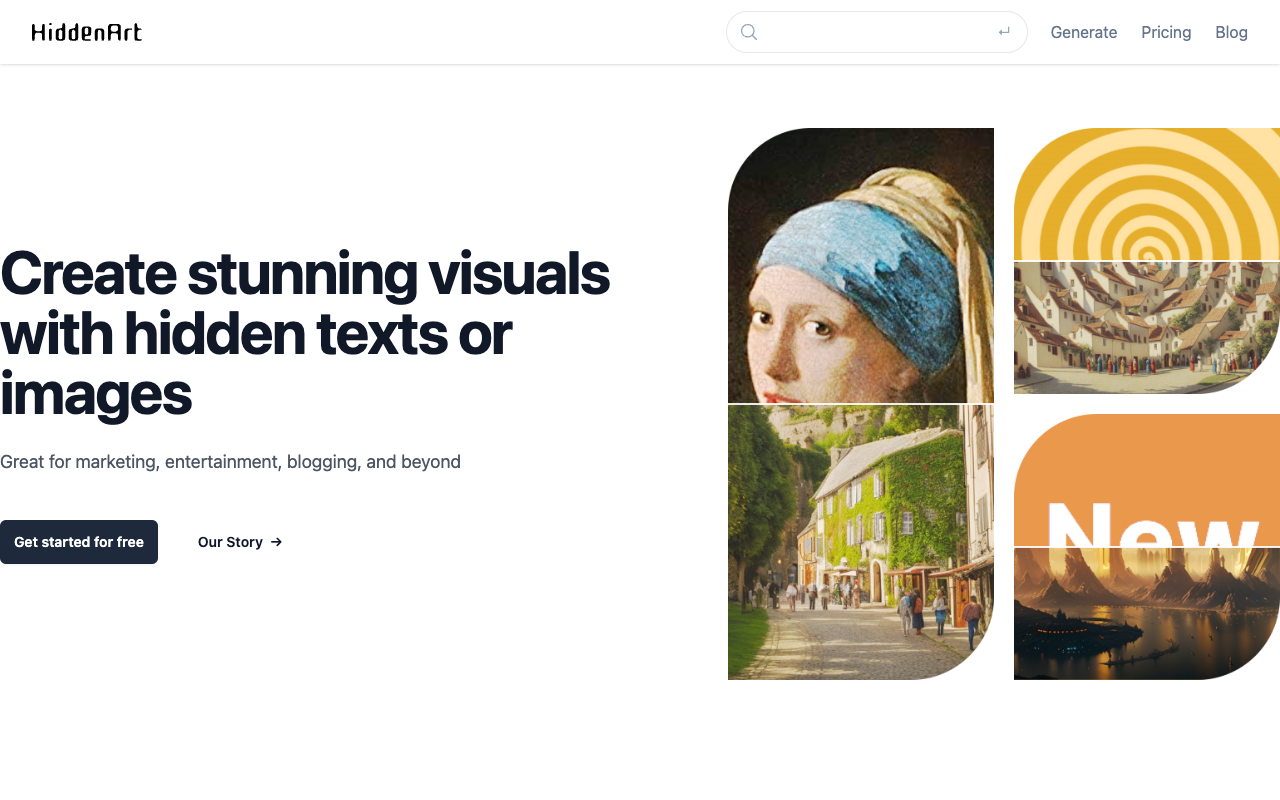Open the Our Story link
The width and height of the screenshot is (1280, 800).
(x=240, y=542)
